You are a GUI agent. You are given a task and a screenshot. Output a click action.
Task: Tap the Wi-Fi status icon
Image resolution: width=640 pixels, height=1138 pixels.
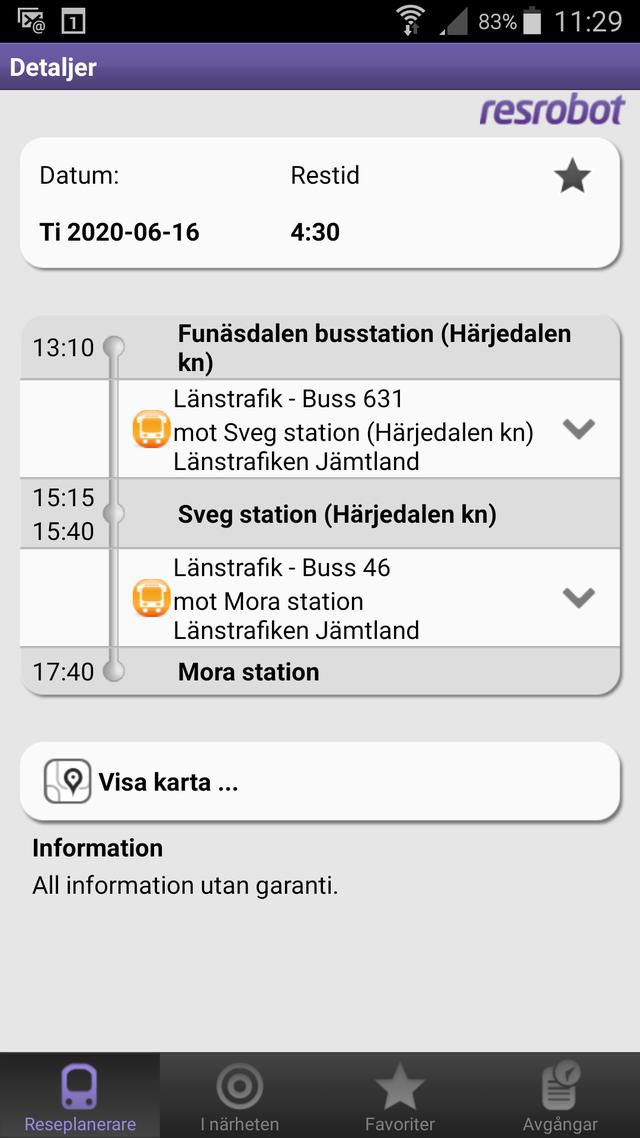(410, 20)
